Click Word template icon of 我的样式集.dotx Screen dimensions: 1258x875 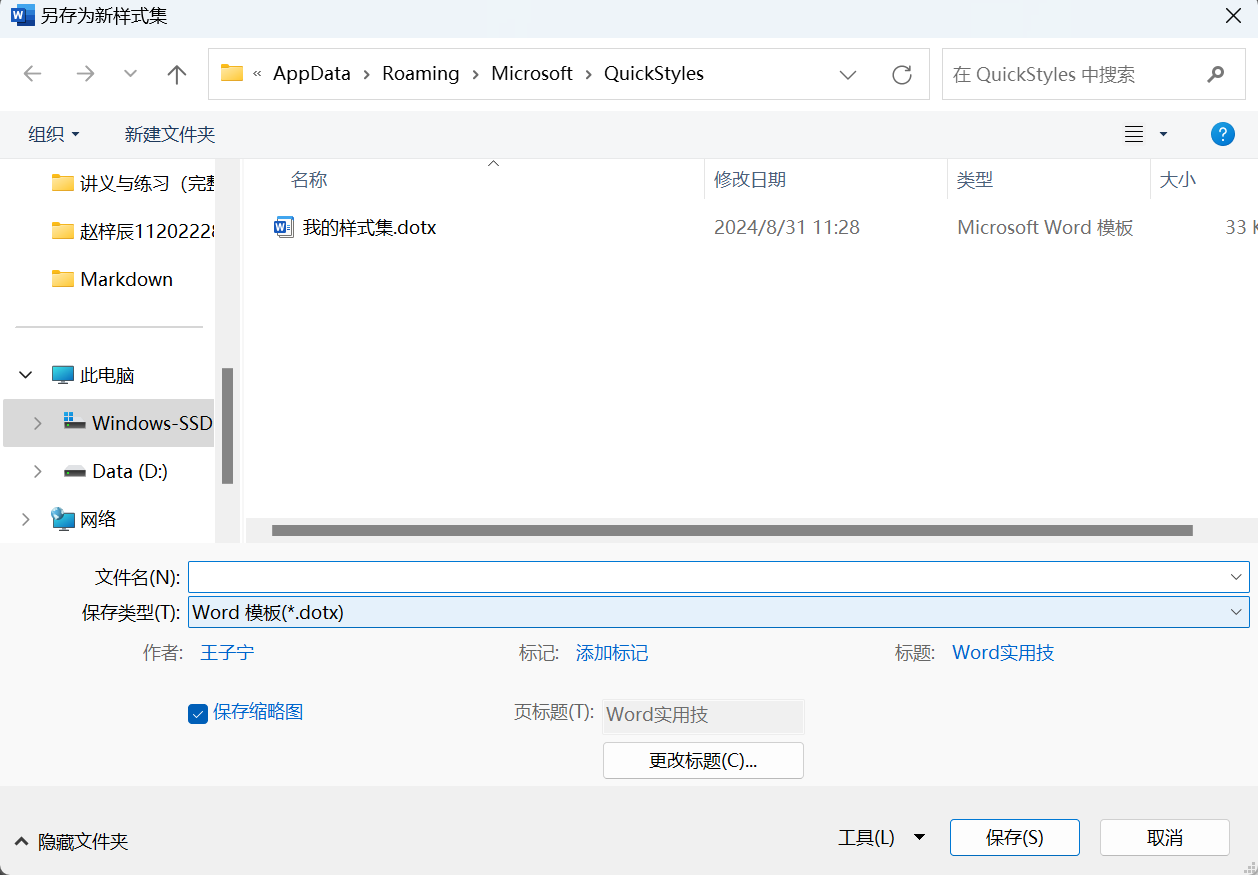pos(284,227)
